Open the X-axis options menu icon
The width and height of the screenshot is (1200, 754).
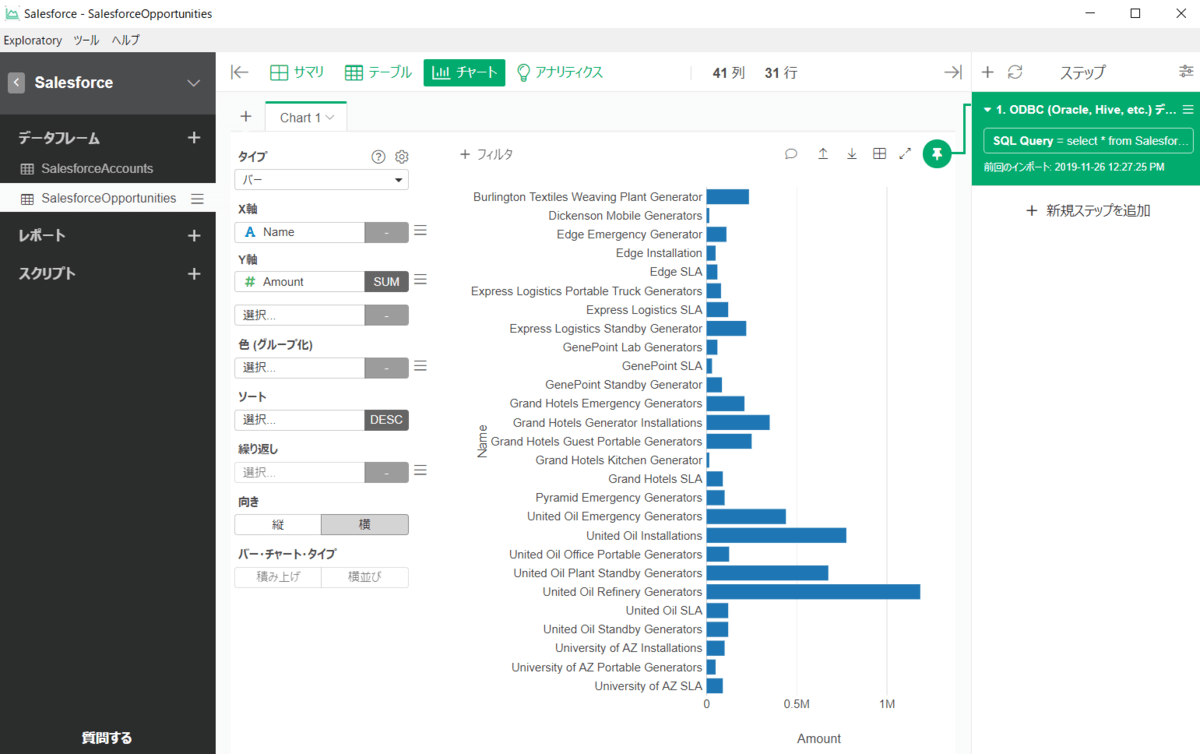(x=421, y=231)
